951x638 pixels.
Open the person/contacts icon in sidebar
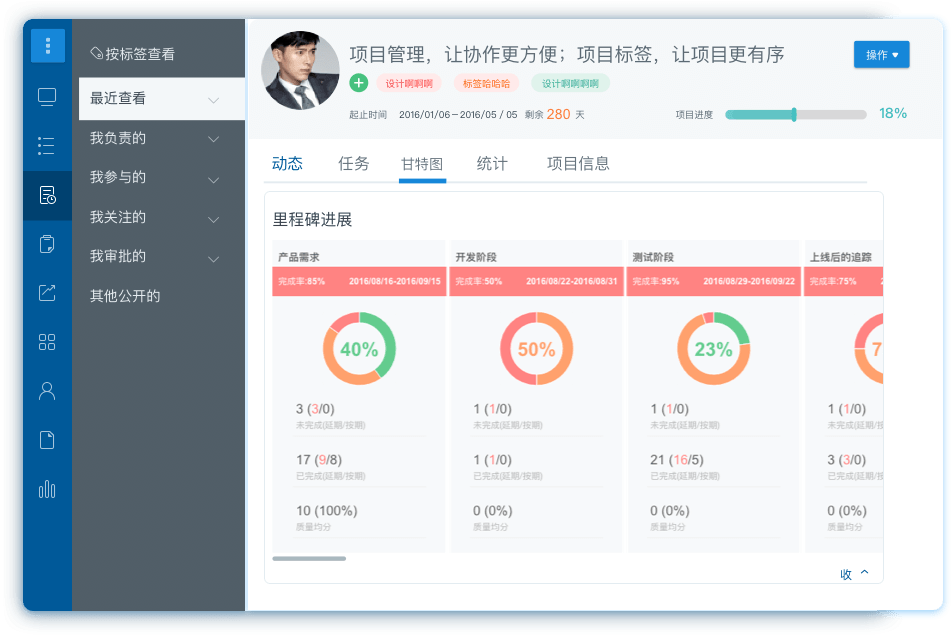pos(47,391)
